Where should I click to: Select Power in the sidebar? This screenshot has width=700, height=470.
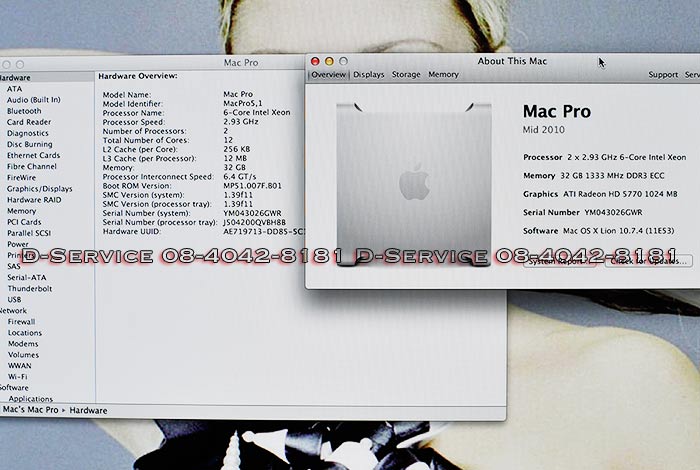point(17,244)
